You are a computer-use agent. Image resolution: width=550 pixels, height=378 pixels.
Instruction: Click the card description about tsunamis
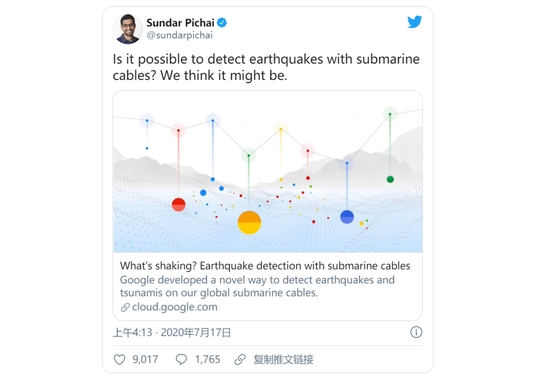click(x=257, y=286)
